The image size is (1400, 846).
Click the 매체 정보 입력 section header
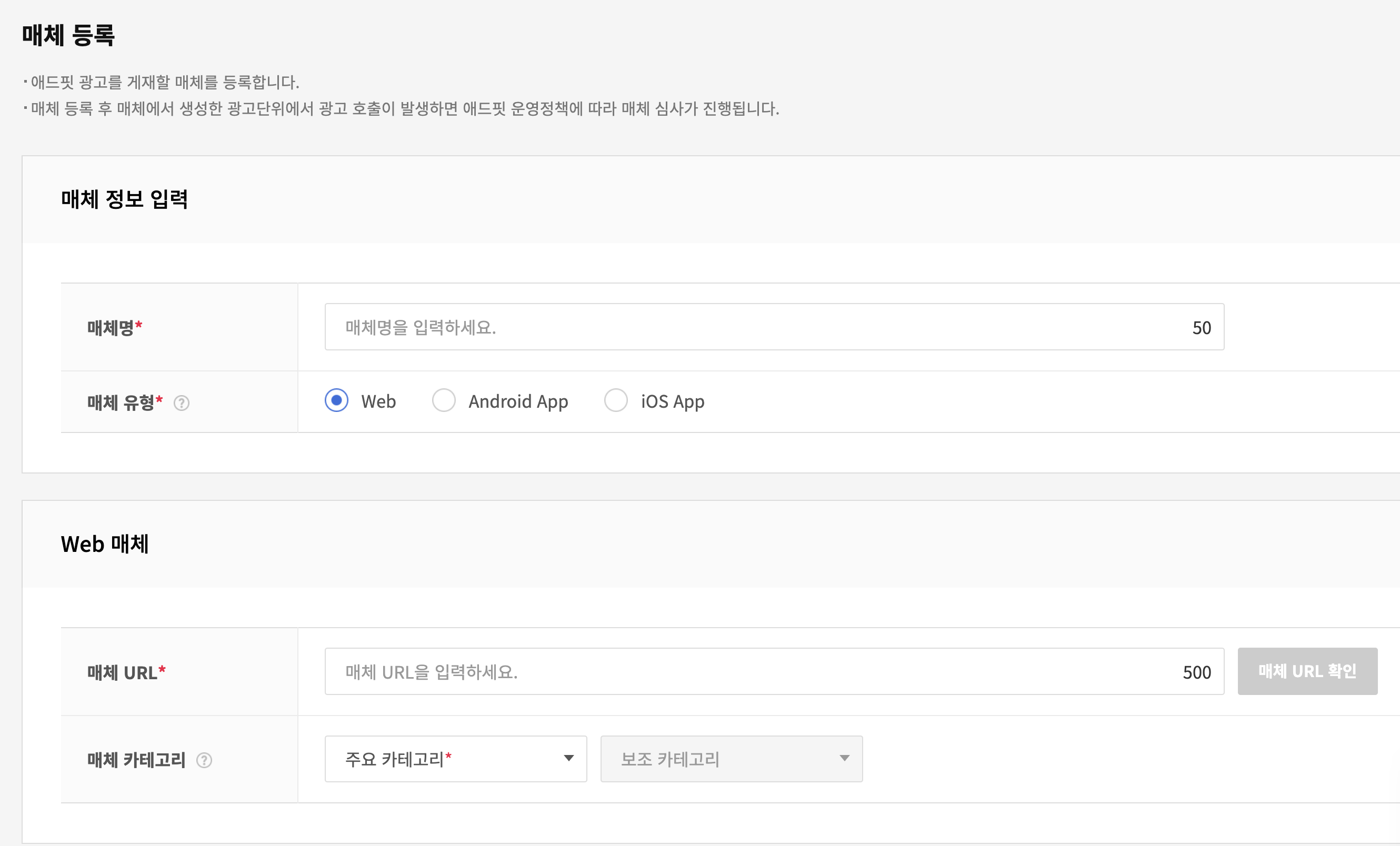point(124,199)
